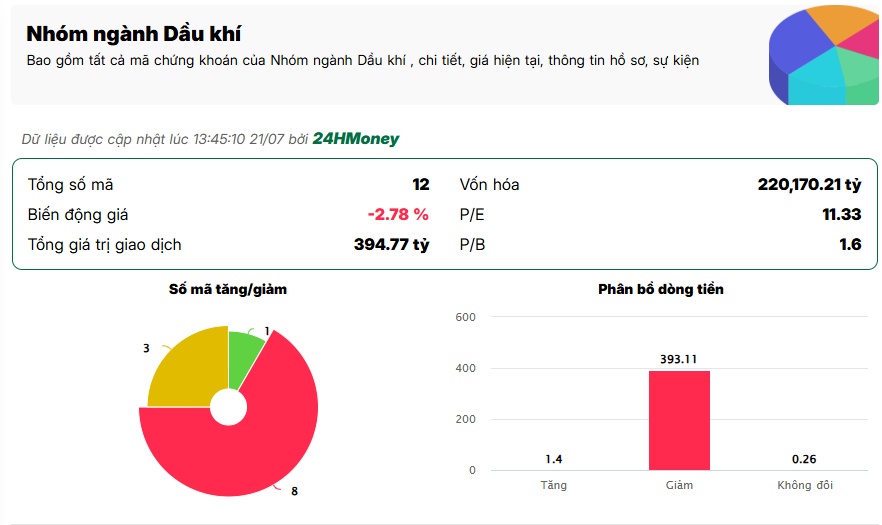Click the Vốn hóa value 220,170.21 tỷ
Image resolution: width=882 pixels, height=525 pixels.
point(809,185)
